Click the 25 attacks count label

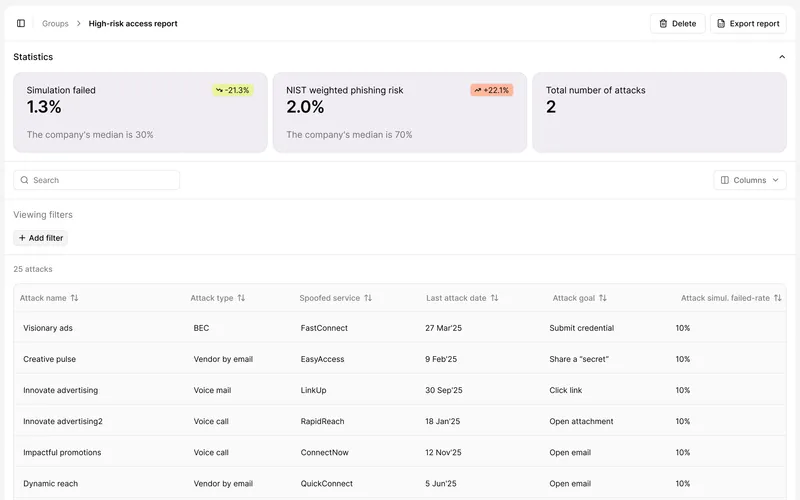click(x=33, y=269)
